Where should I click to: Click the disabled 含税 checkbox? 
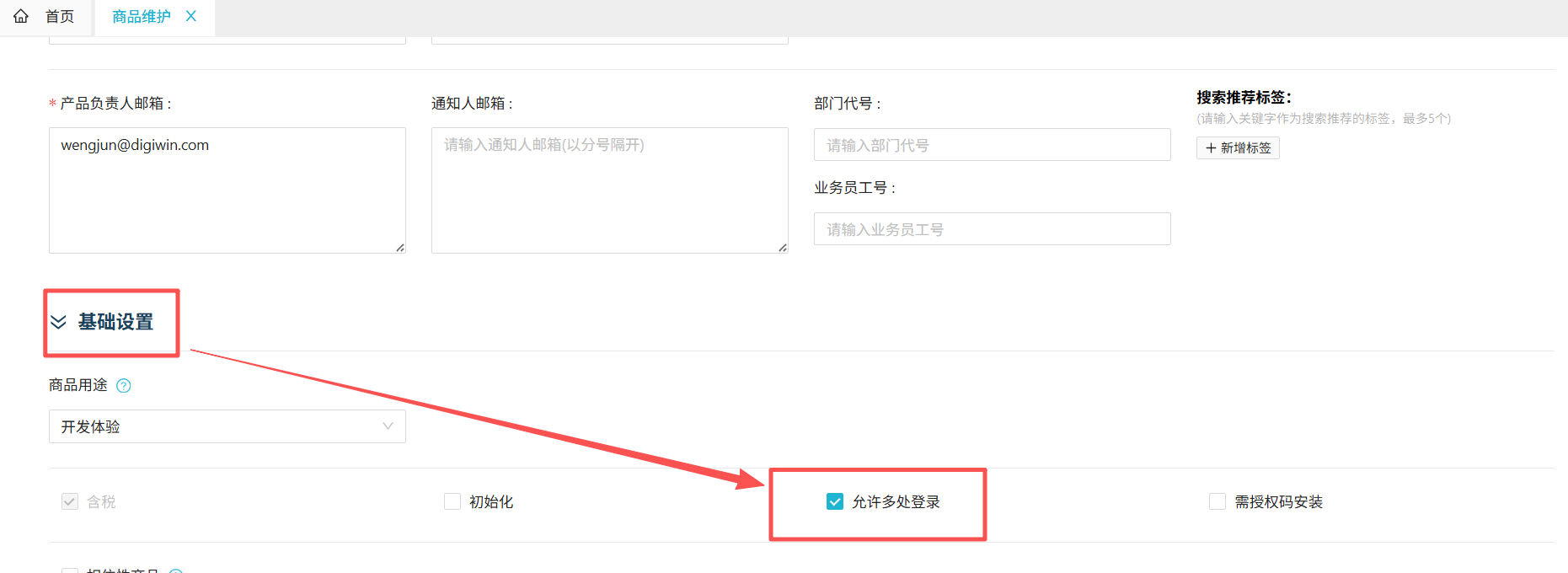[70, 502]
